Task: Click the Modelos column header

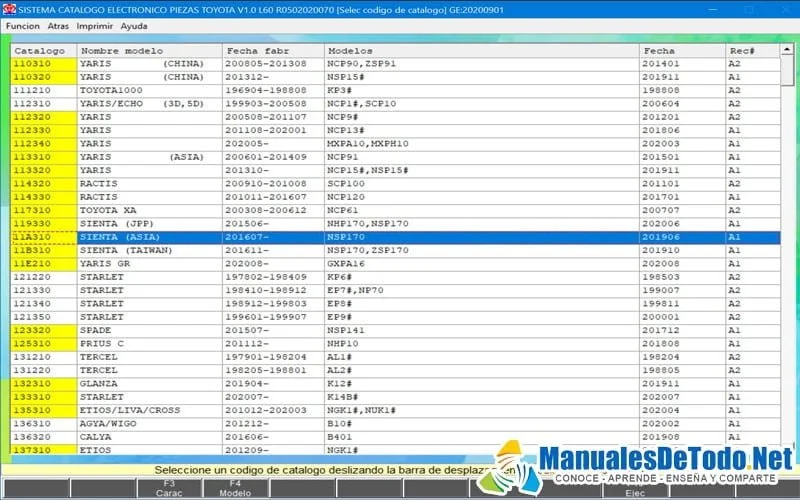Action: (x=482, y=51)
